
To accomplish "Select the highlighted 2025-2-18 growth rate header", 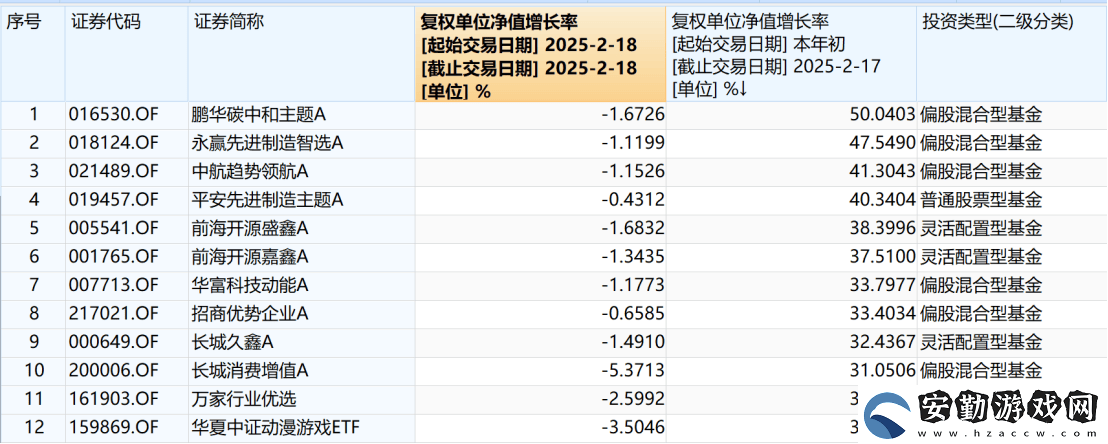I will (x=541, y=54).
